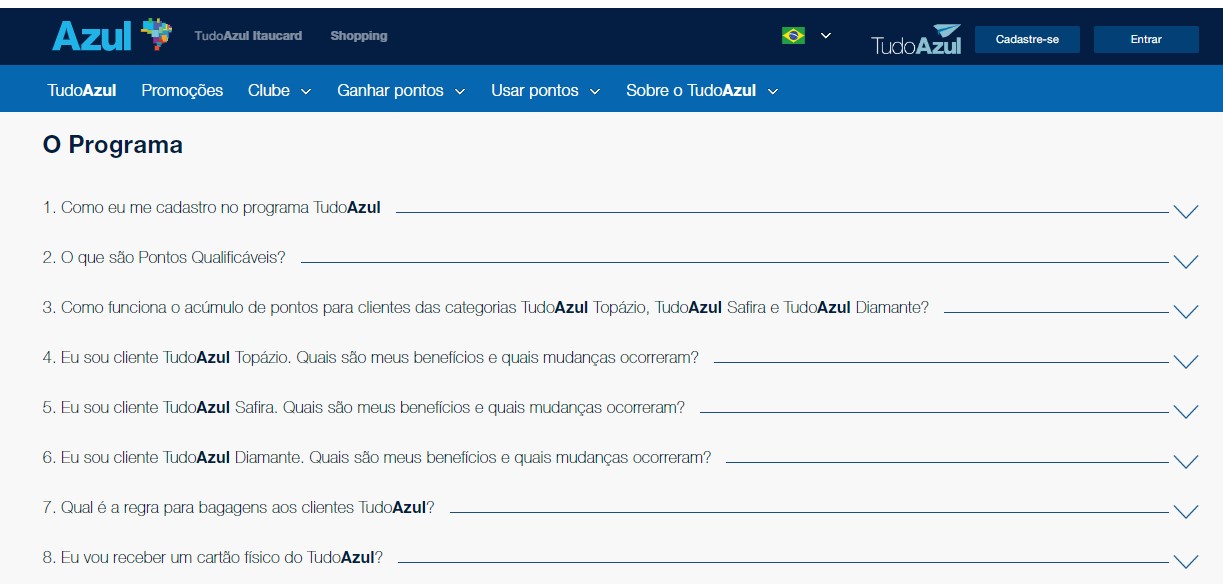1223x584 pixels.
Task: Click the Cadastre-se button
Action: tap(1027, 39)
